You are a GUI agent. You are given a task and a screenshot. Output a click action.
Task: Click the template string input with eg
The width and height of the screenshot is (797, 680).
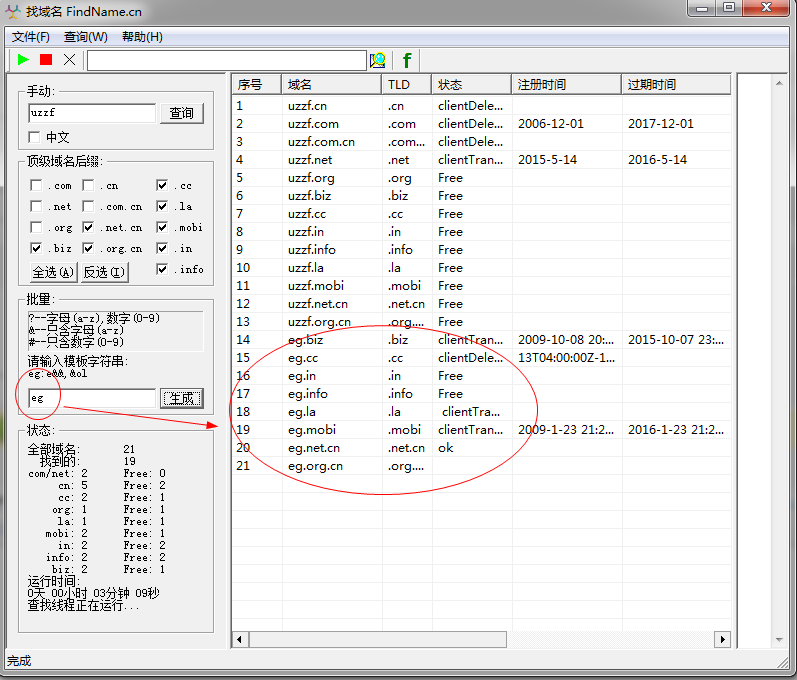point(92,398)
